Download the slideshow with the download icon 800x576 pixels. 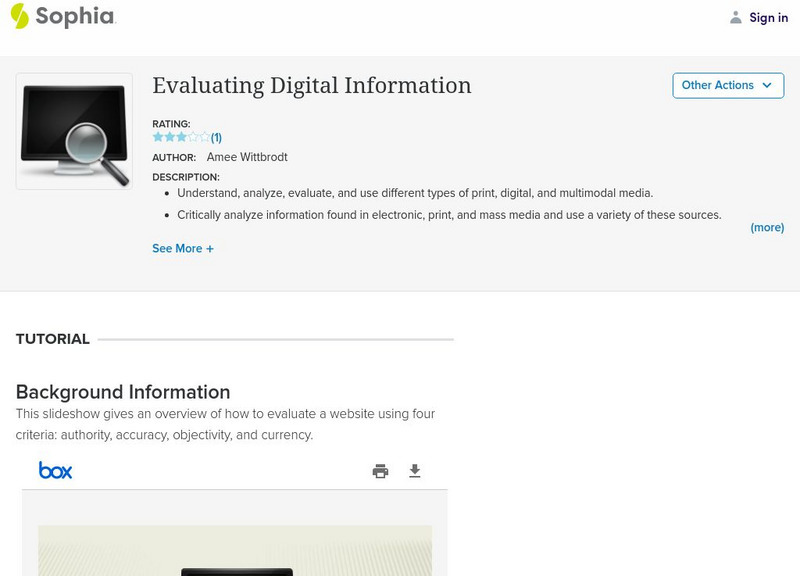(415, 471)
